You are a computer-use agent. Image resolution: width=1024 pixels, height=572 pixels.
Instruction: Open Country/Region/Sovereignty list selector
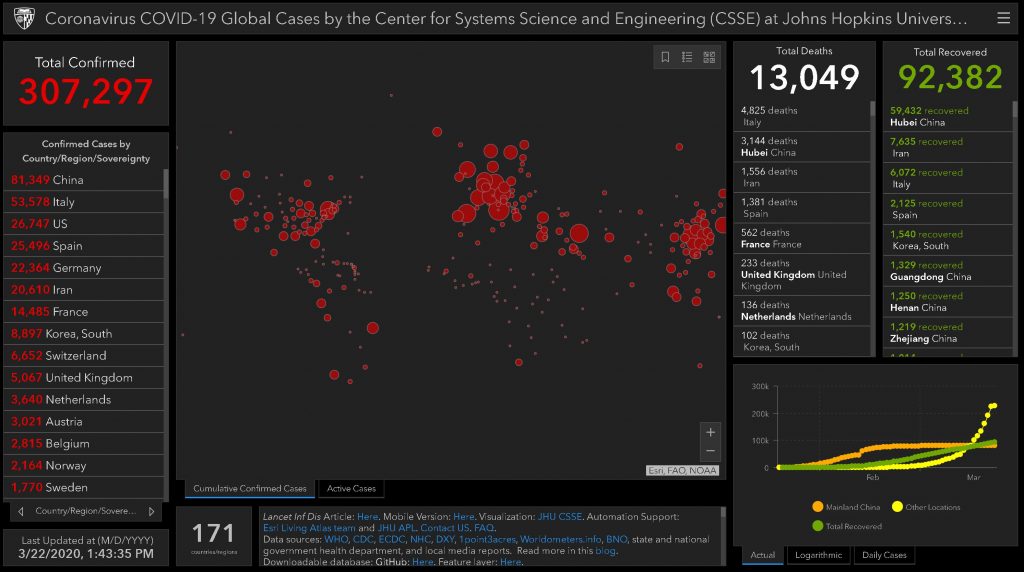[86, 511]
